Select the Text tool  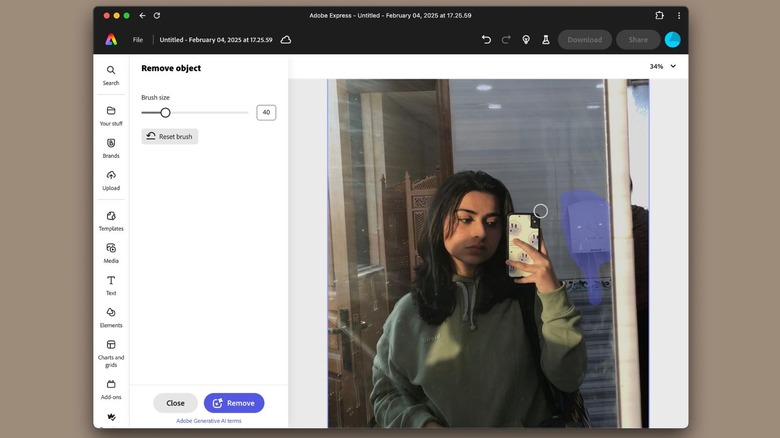[110, 282]
